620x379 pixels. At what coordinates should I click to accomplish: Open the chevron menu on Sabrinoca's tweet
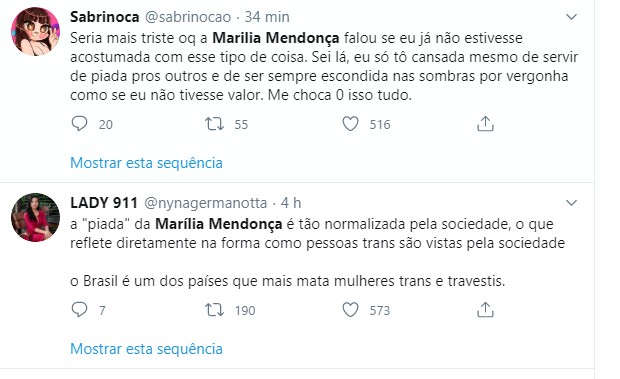(x=571, y=17)
